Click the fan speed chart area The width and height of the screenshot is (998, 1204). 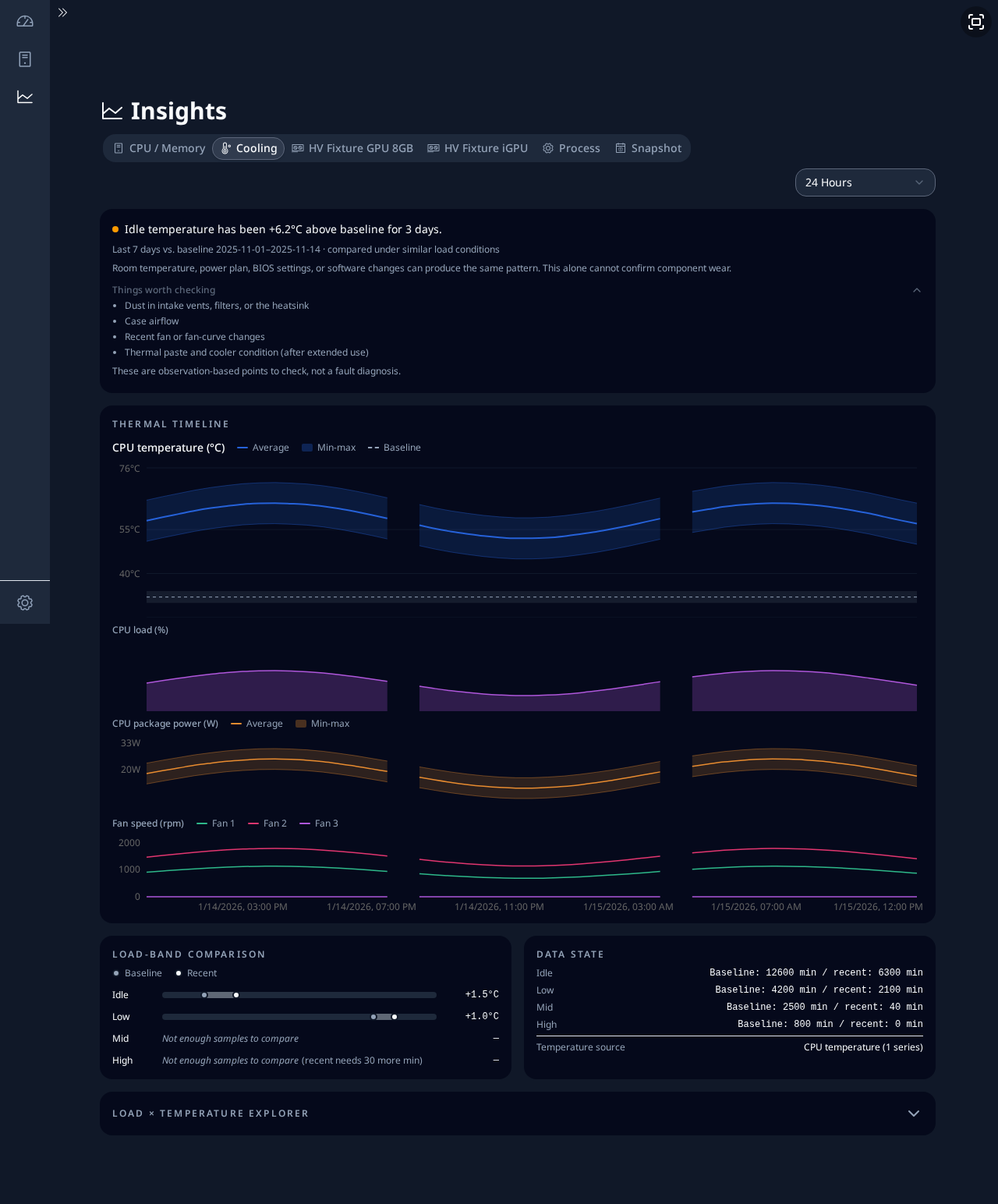[532, 869]
